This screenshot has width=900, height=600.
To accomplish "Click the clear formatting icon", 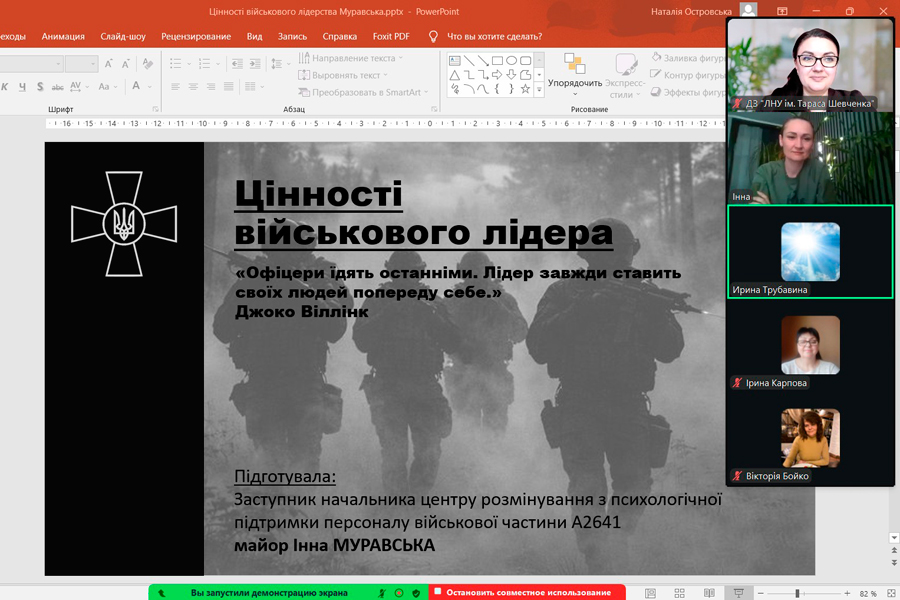I will click(x=148, y=63).
